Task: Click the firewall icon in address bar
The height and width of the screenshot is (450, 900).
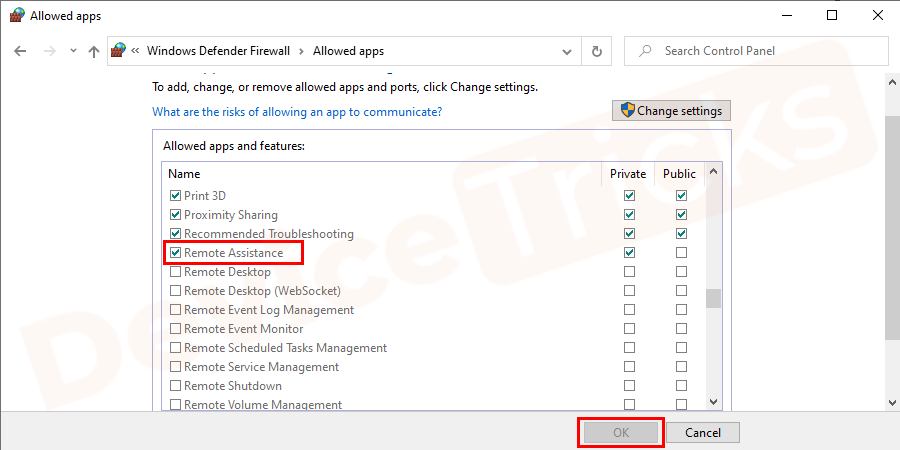Action: click(118, 51)
